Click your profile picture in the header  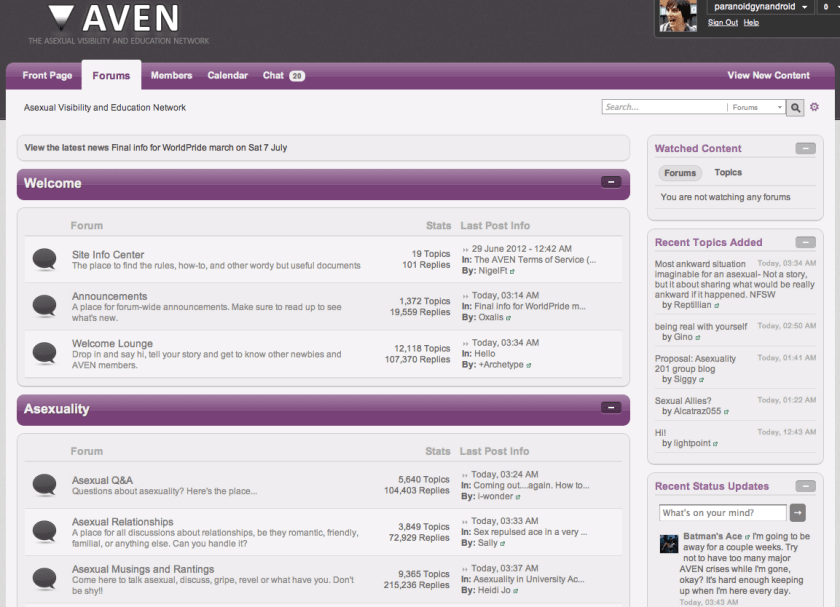677,17
